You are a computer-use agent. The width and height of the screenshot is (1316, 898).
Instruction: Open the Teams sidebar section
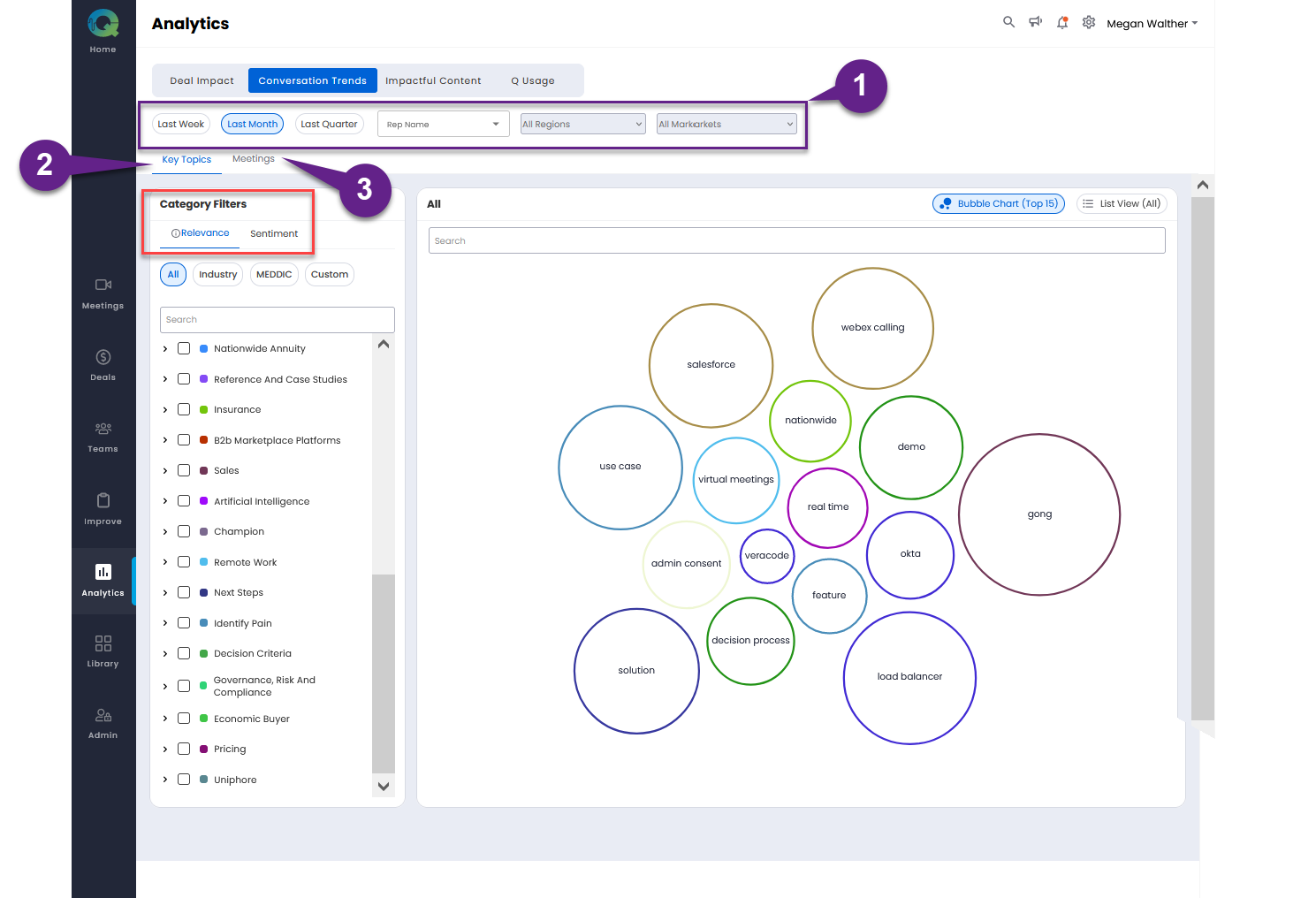(103, 437)
